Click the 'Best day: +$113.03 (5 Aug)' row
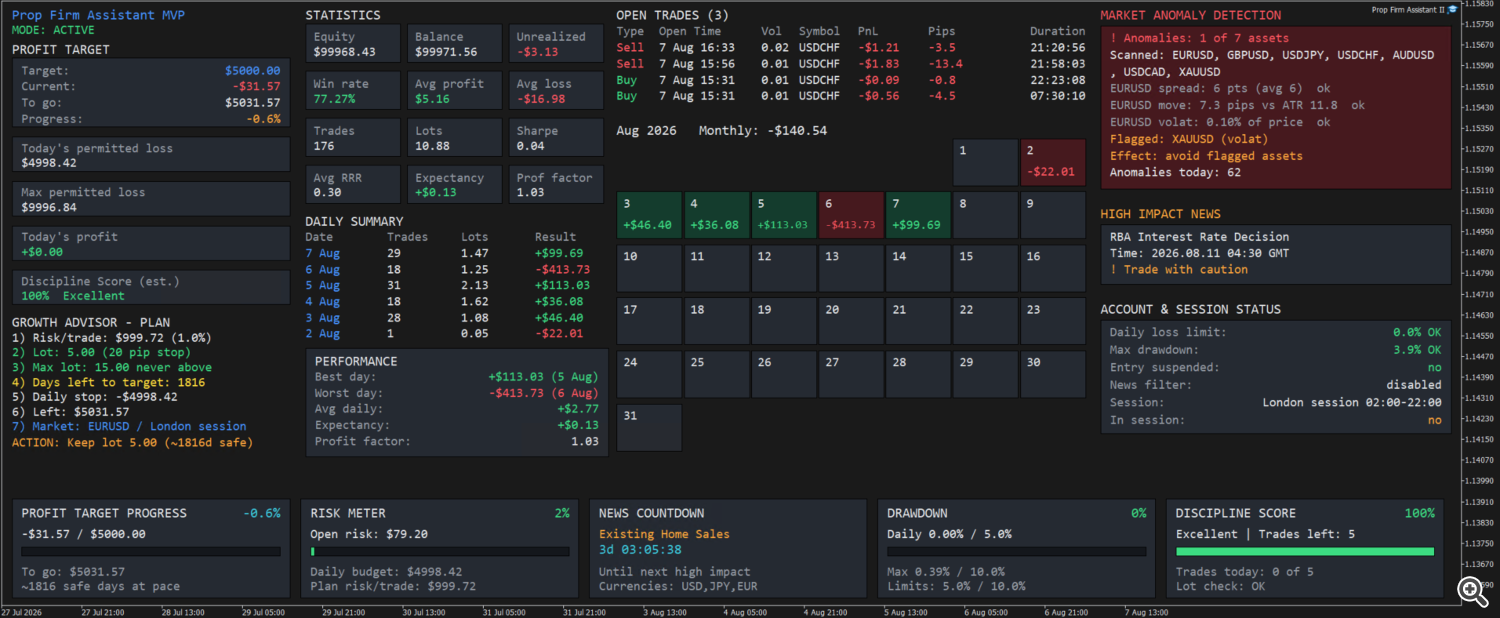Viewport: 1500px width, 618px height. tap(457, 377)
